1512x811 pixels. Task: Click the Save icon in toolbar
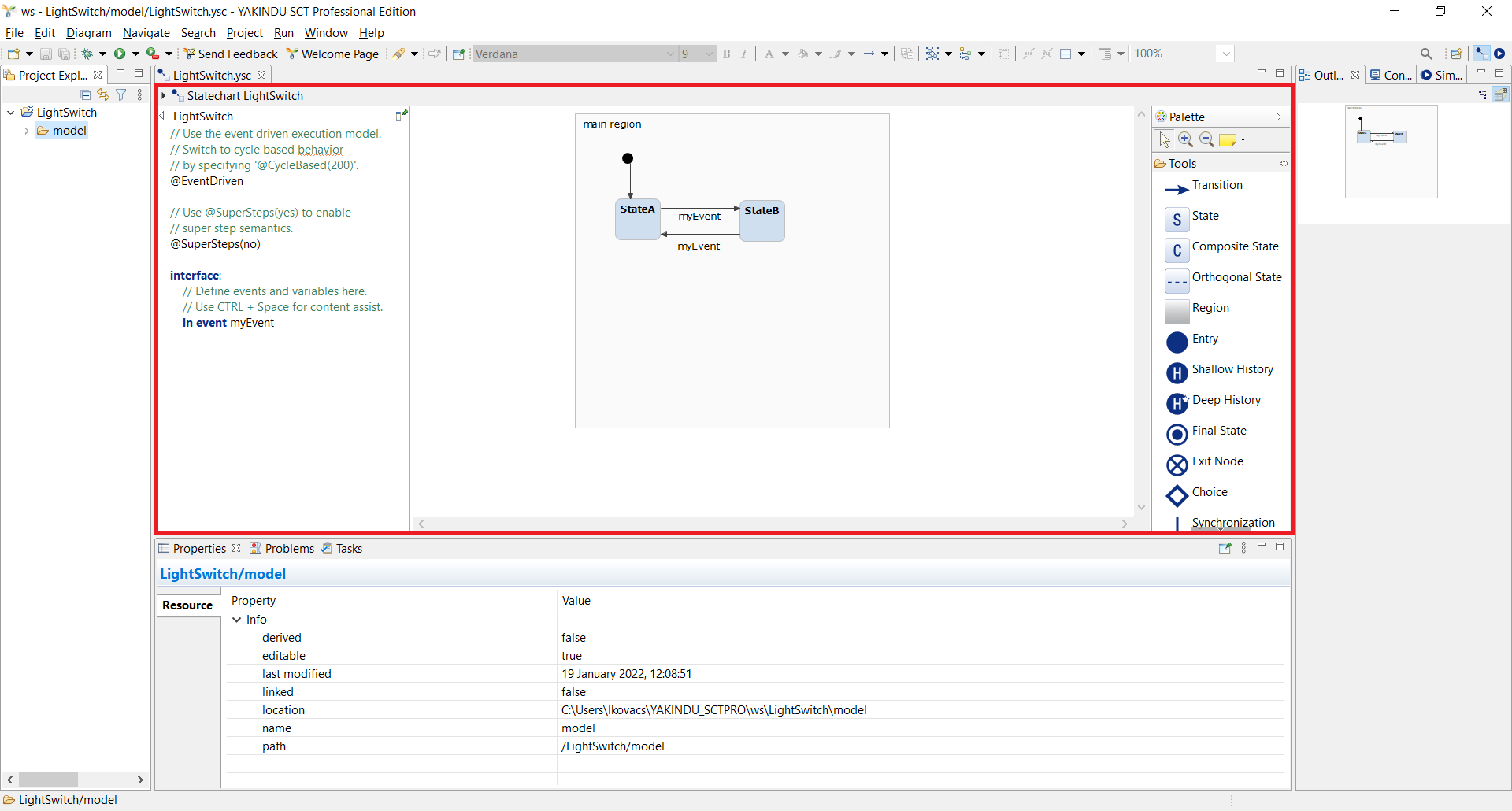tap(46, 54)
